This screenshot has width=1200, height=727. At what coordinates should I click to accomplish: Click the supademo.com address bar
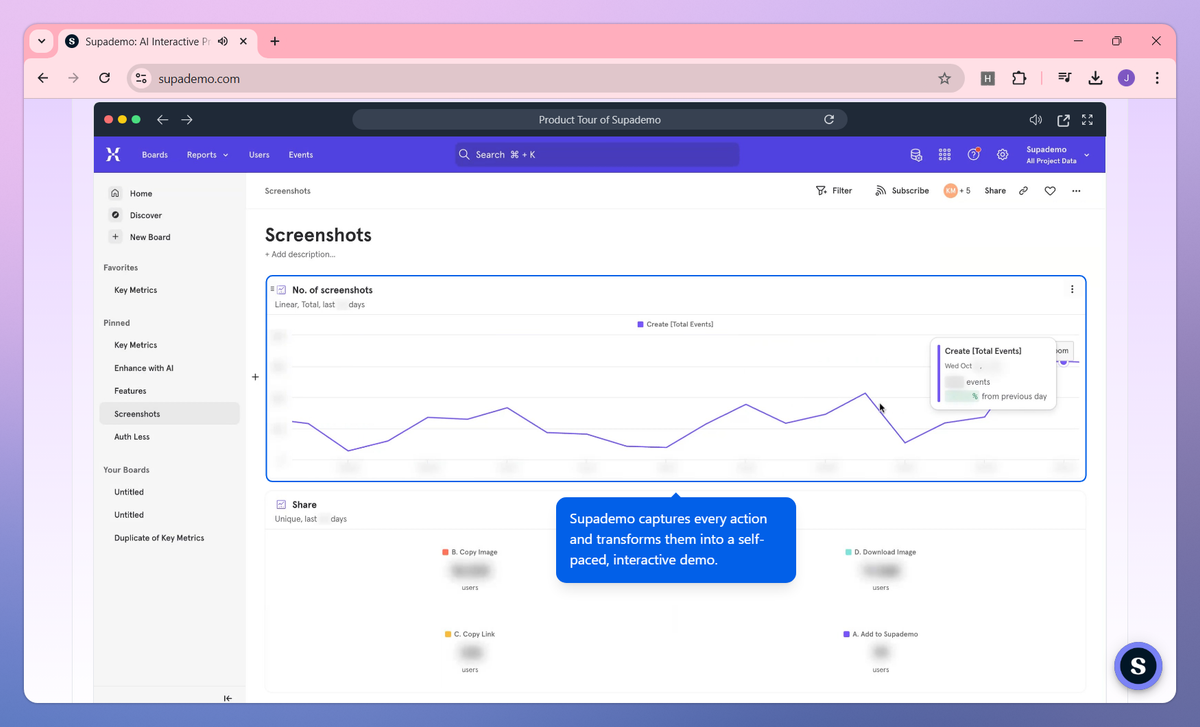pyautogui.click(x=545, y=78)
